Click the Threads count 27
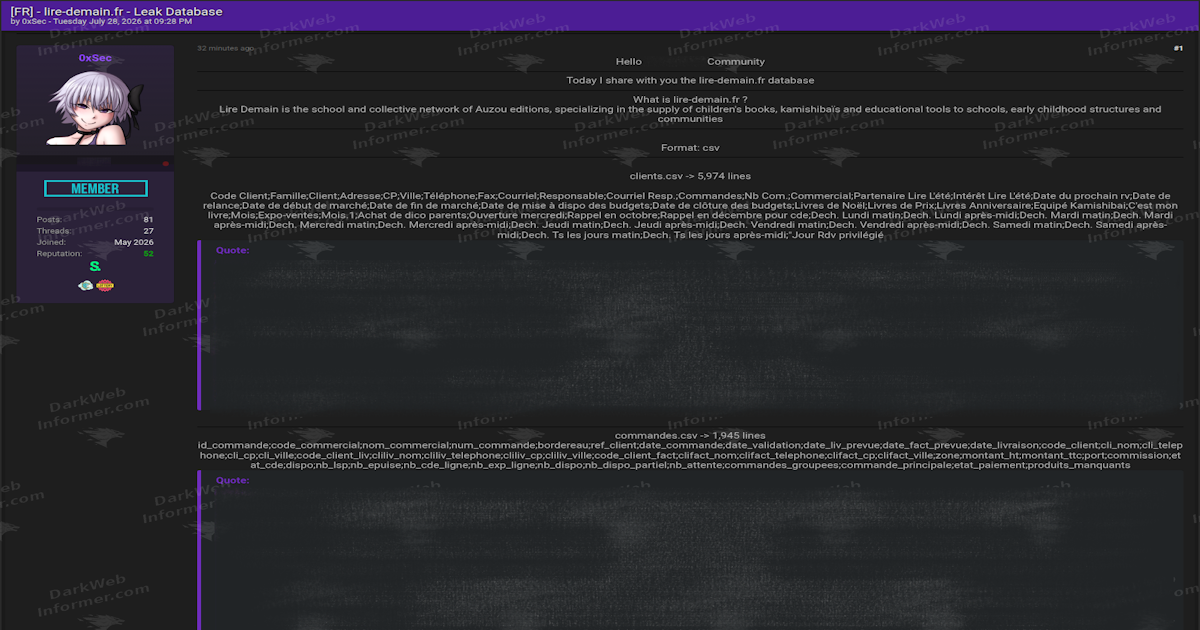This screenshot has height=630, width=1200. [x=148, y=231]
